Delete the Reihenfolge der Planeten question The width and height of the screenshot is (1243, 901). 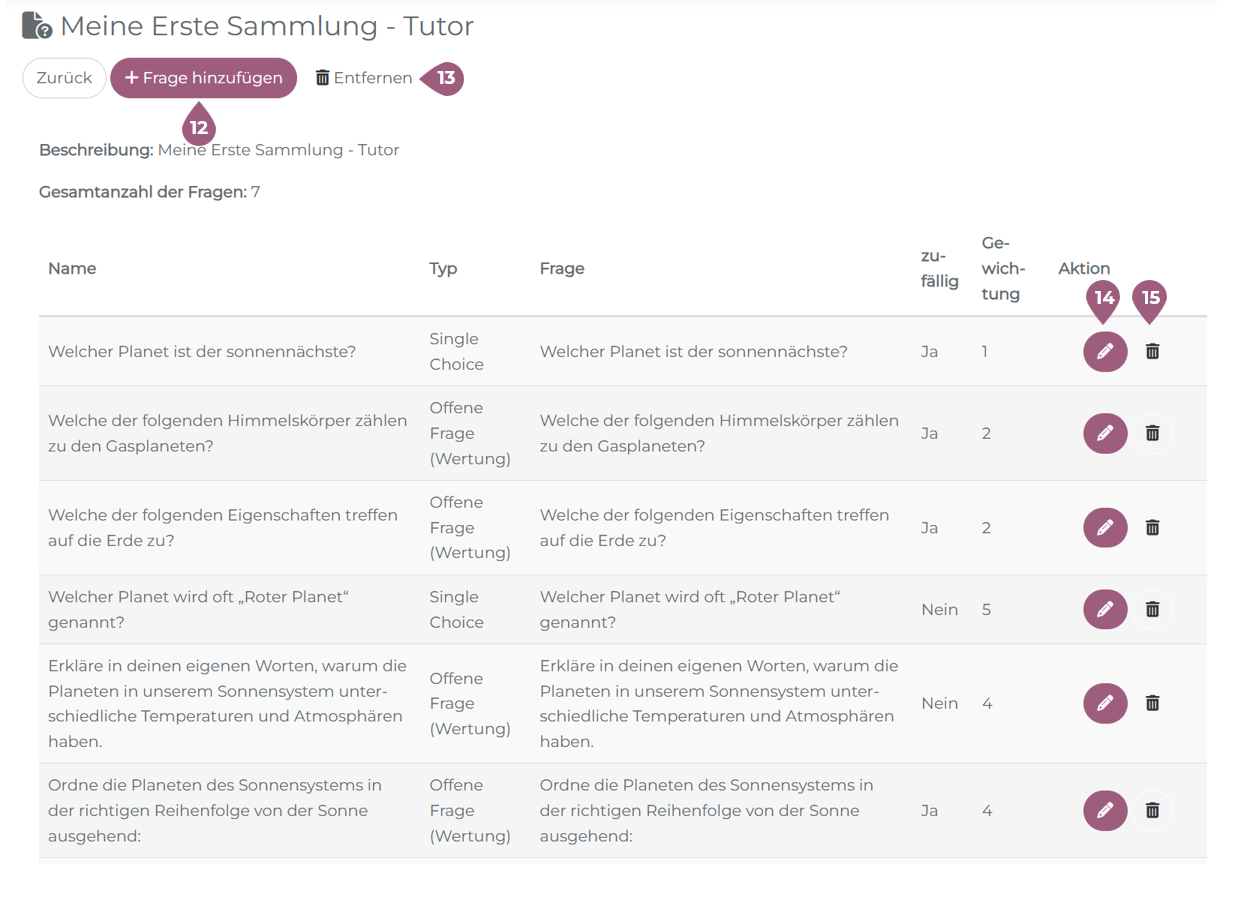pyautogui.click(x=1152, y=810)
